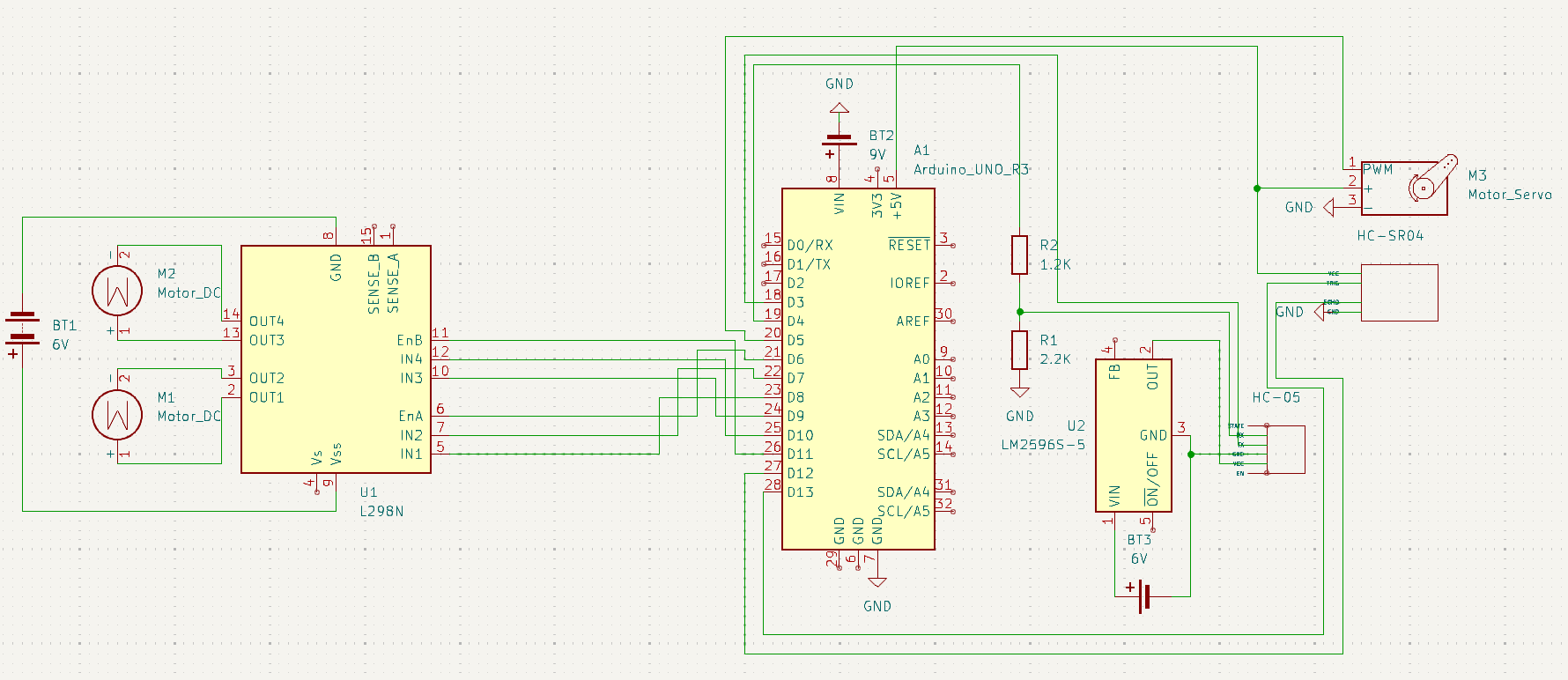Click the BT3 reference label
This screenshot has height=680, width=1568.
tap(1139, 539)
